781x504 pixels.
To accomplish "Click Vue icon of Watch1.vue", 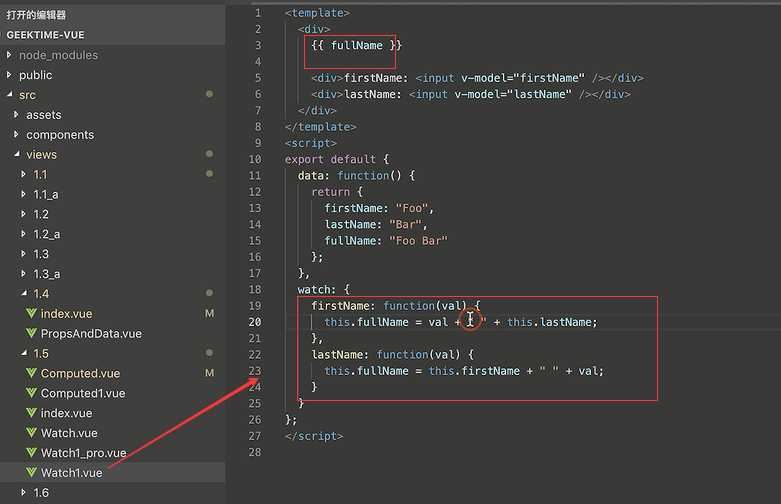I will tap(31, 472).
